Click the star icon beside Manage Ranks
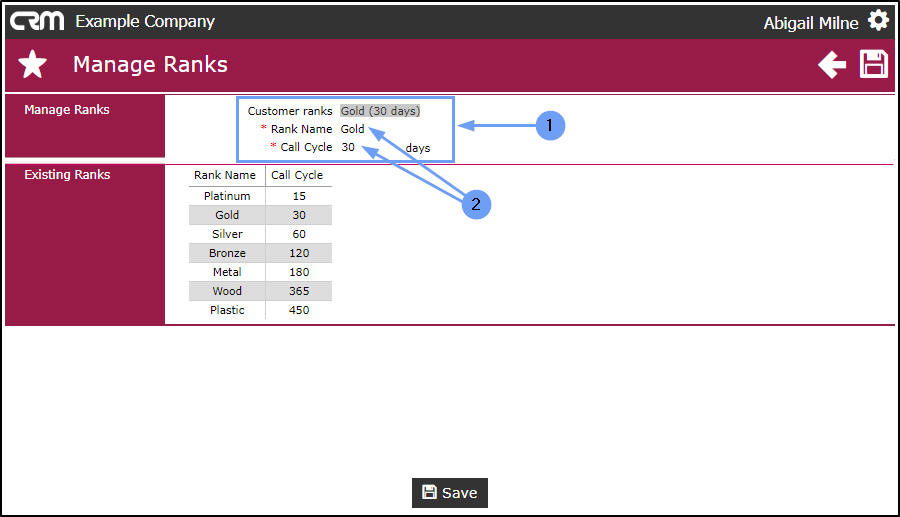Image resolution: width=900 pixels, height=517 pixels. (x=32, y=64)
